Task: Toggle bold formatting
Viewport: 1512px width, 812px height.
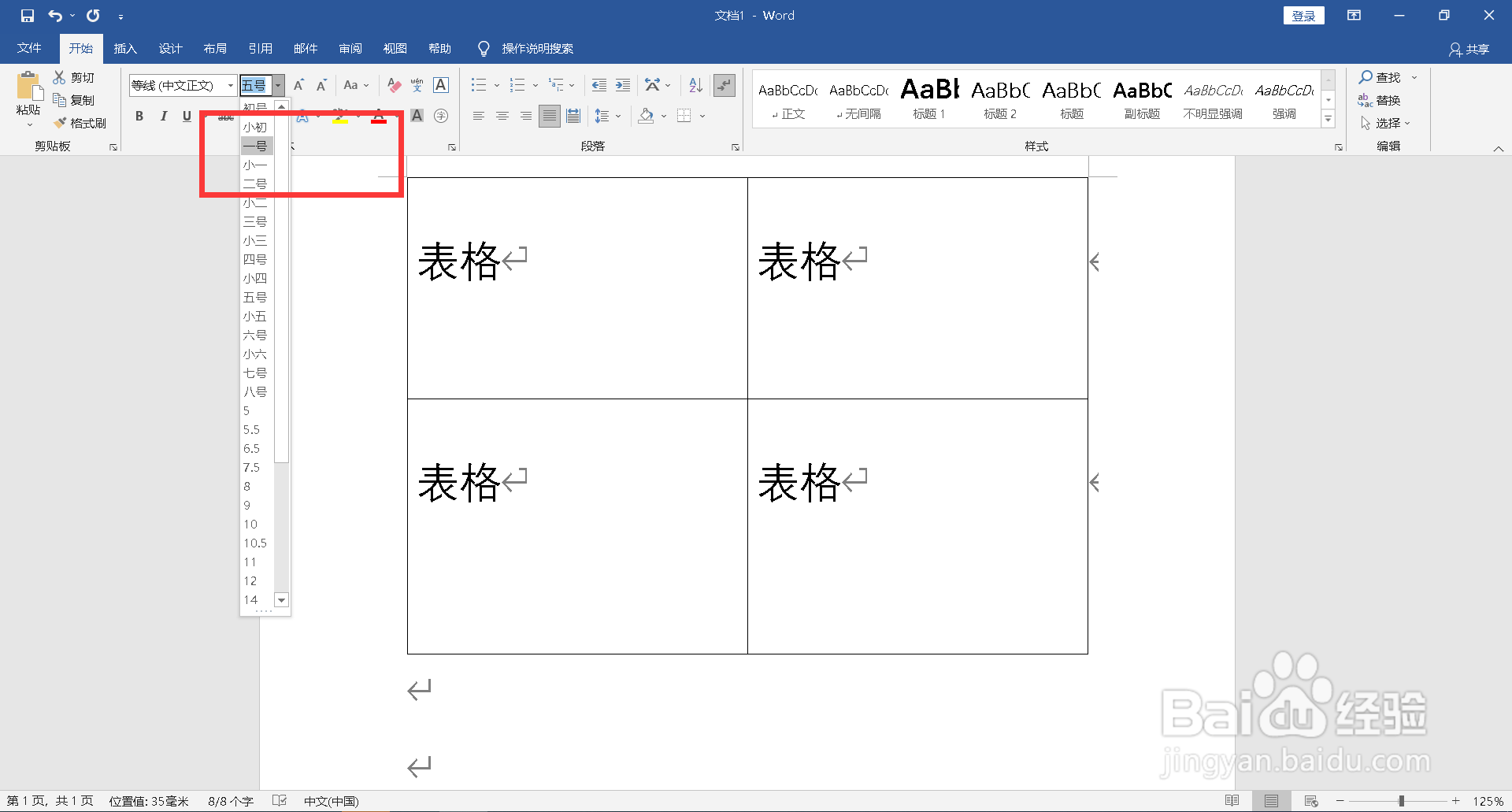Action: [x=139, y=116]
